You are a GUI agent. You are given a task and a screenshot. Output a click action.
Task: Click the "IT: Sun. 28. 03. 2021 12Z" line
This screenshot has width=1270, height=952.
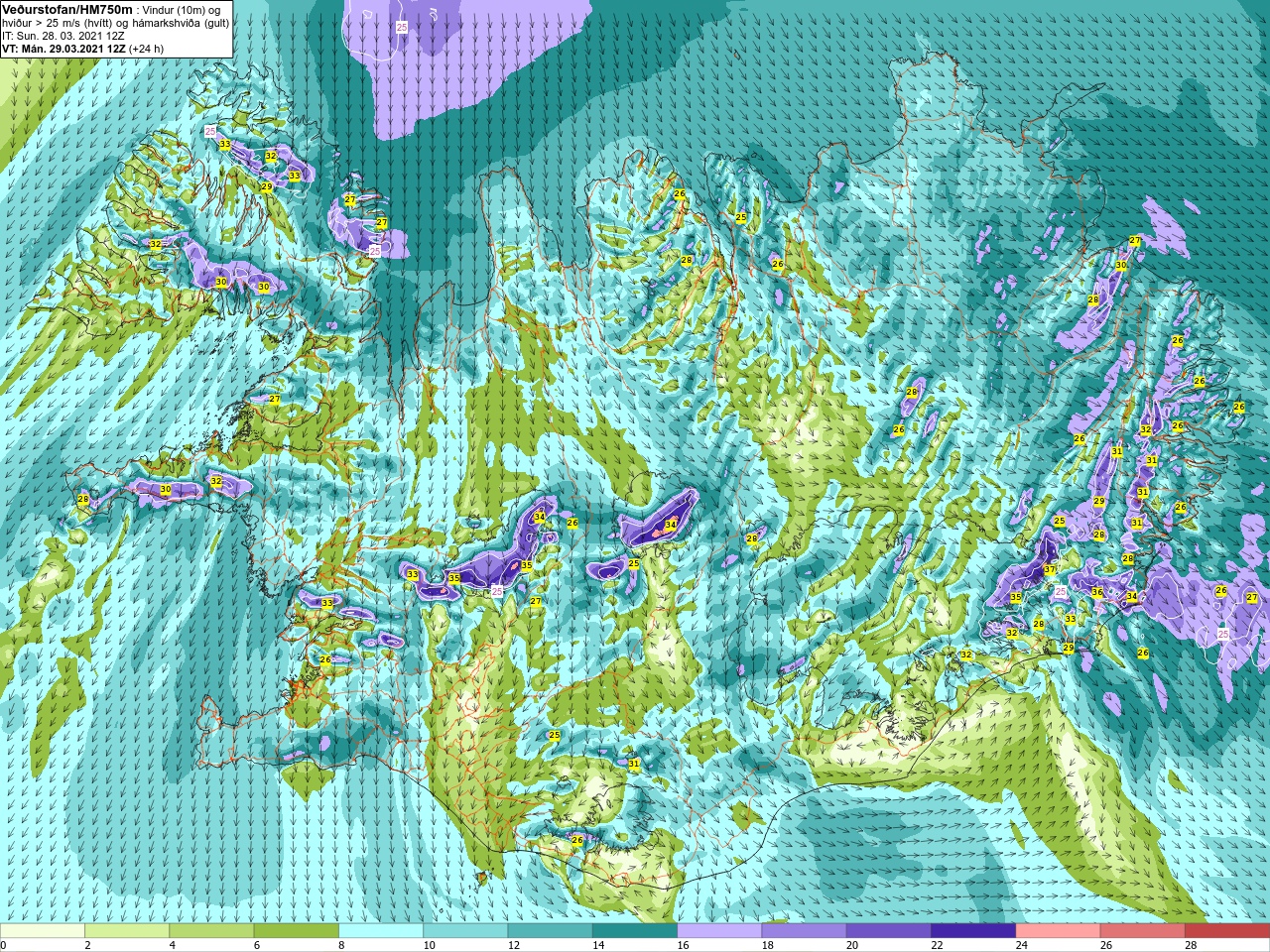pos(63,36)
